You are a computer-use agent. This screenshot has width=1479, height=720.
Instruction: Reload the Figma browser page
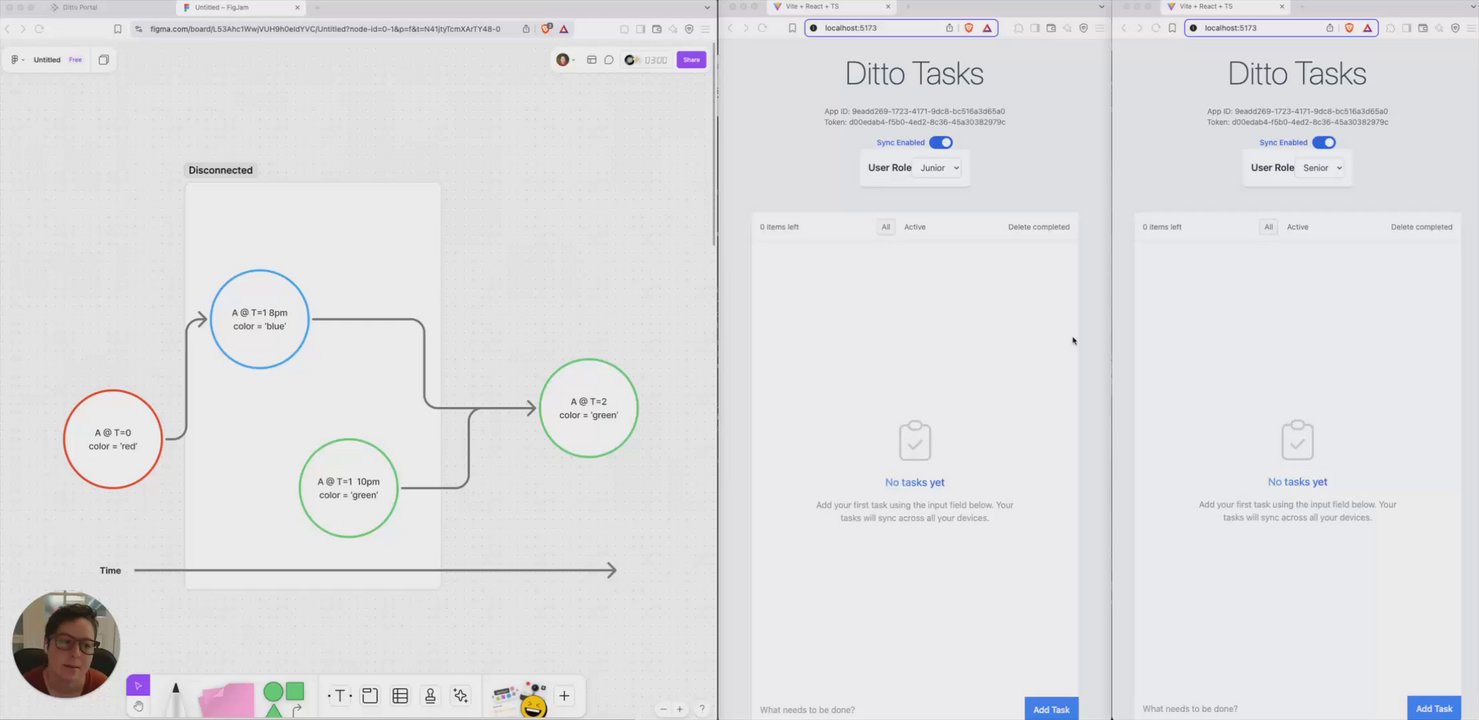tap(39, 29)
